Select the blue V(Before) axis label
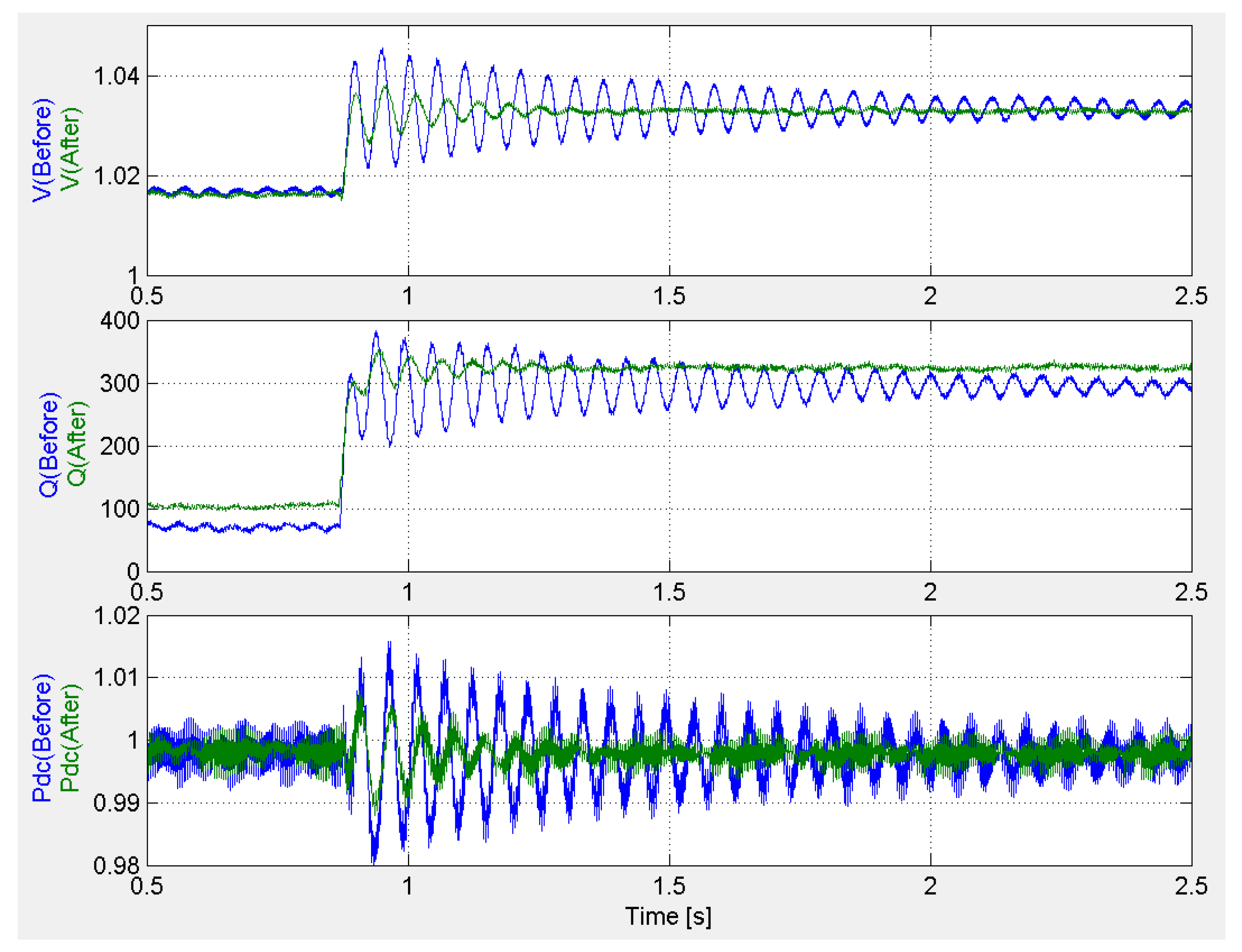This screenshot has width=1242, height=952. (42, 150)
